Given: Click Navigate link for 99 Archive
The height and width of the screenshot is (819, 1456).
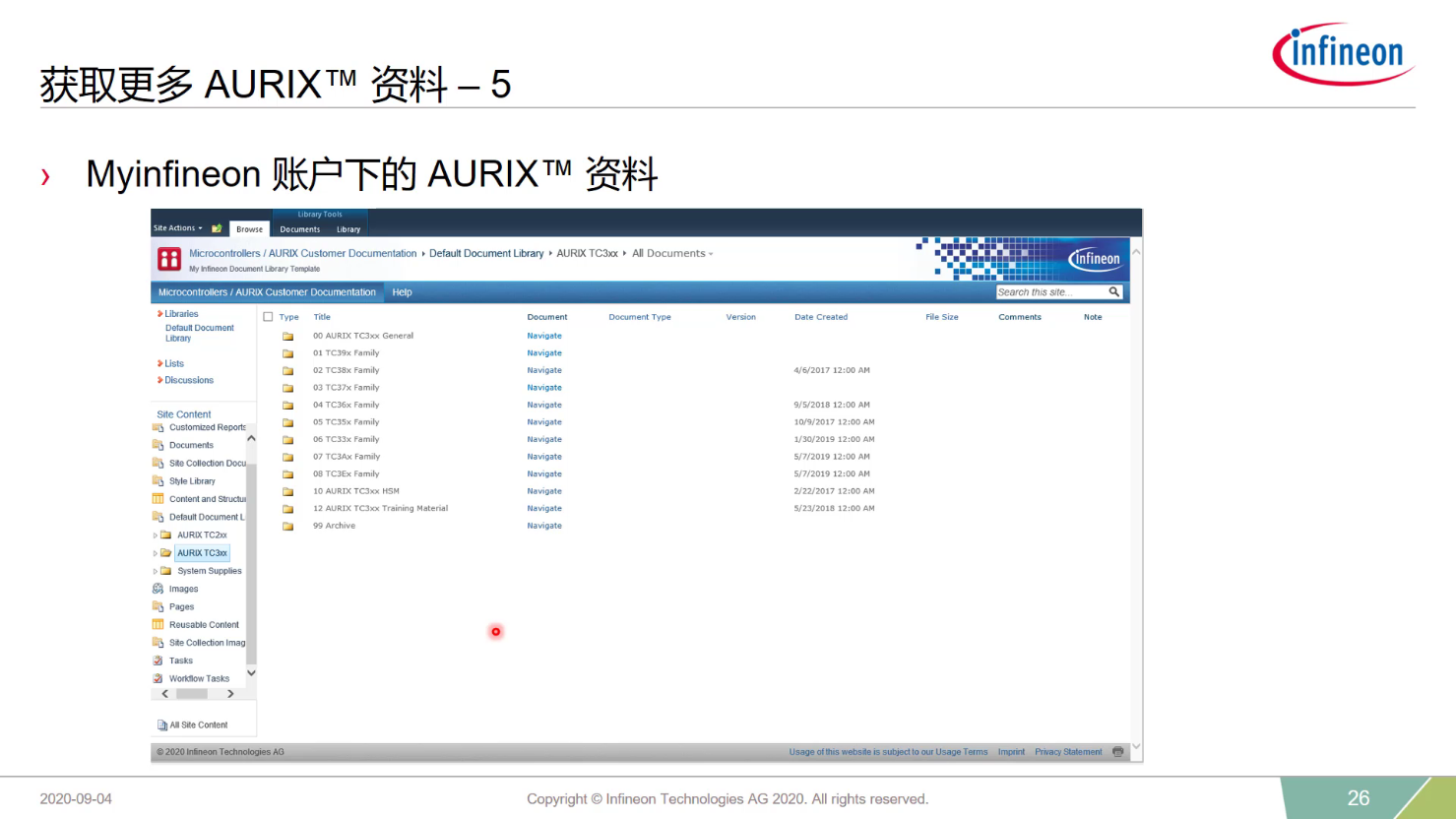Looking at the screenshot, I should pos(544,526).
